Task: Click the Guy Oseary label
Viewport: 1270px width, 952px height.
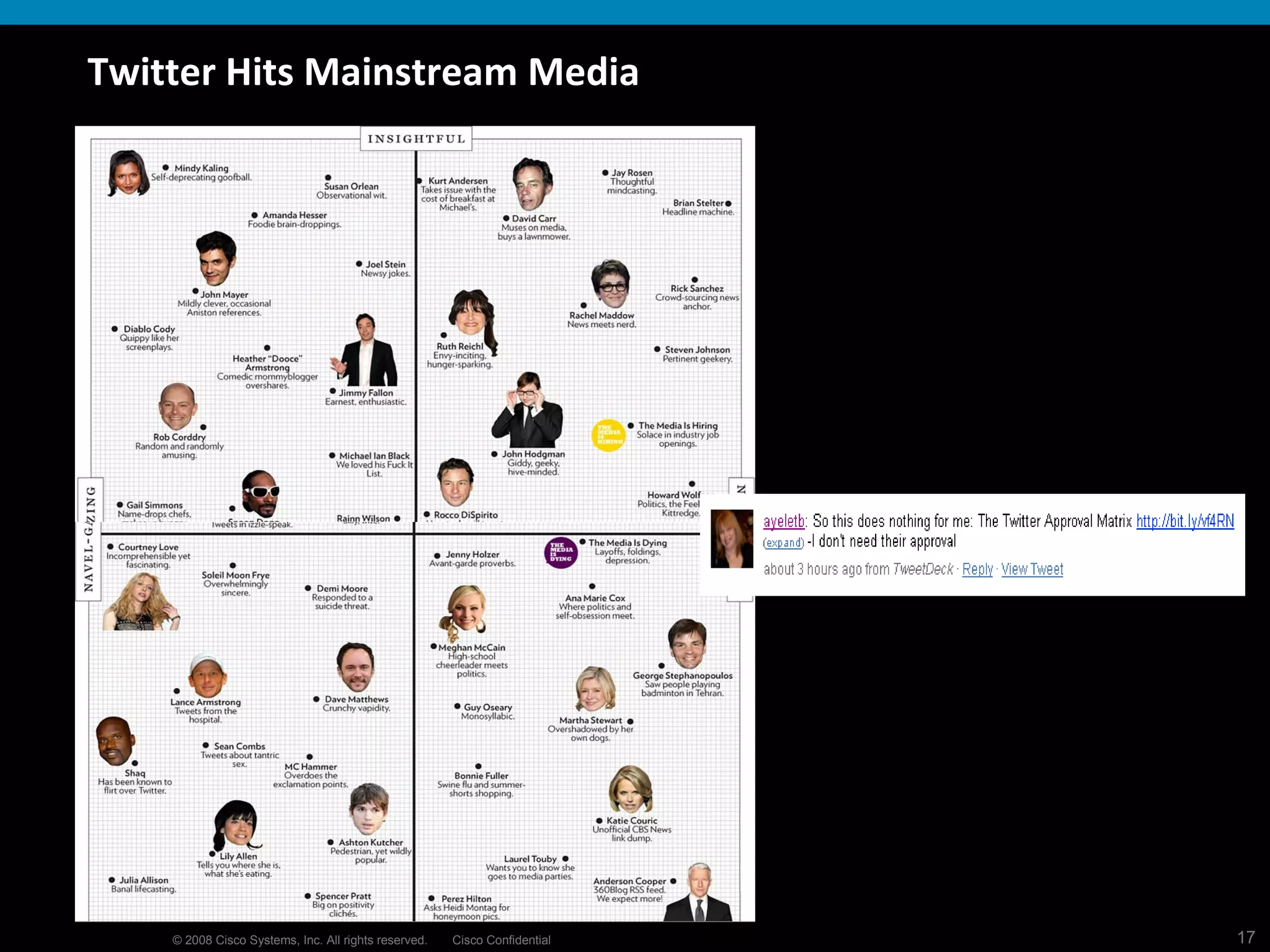Action: pyautogui.click(x=488, y=708)
